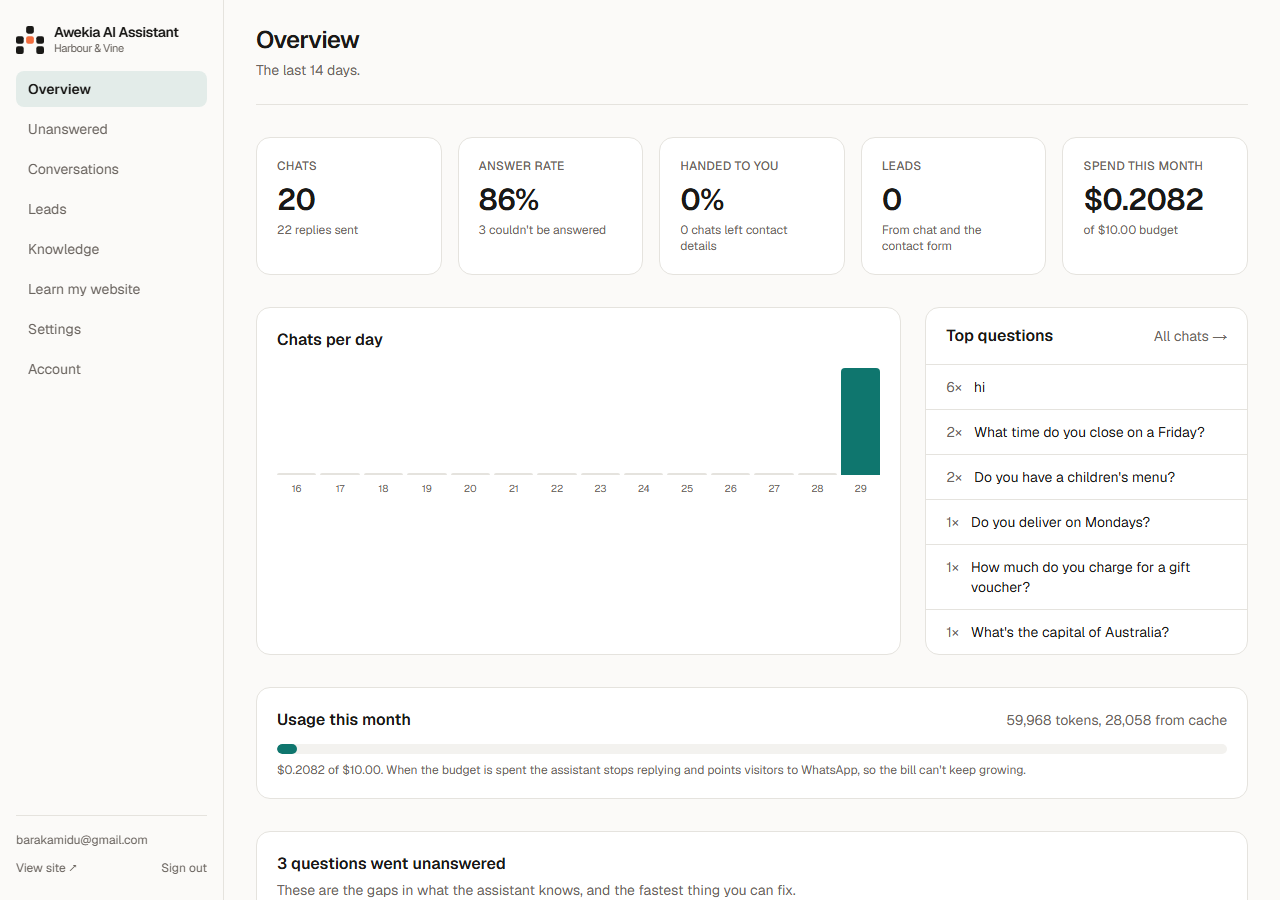Select "Do you have a children's menu?" question
1280x900 pixels.
(1086, 477)
